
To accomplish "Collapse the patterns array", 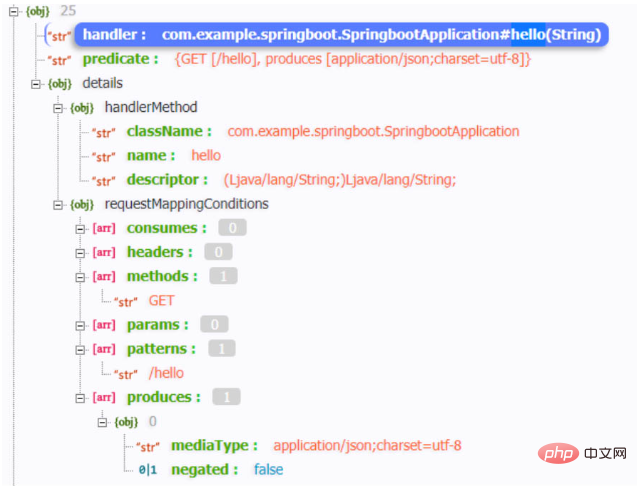I will pos(80,350).
